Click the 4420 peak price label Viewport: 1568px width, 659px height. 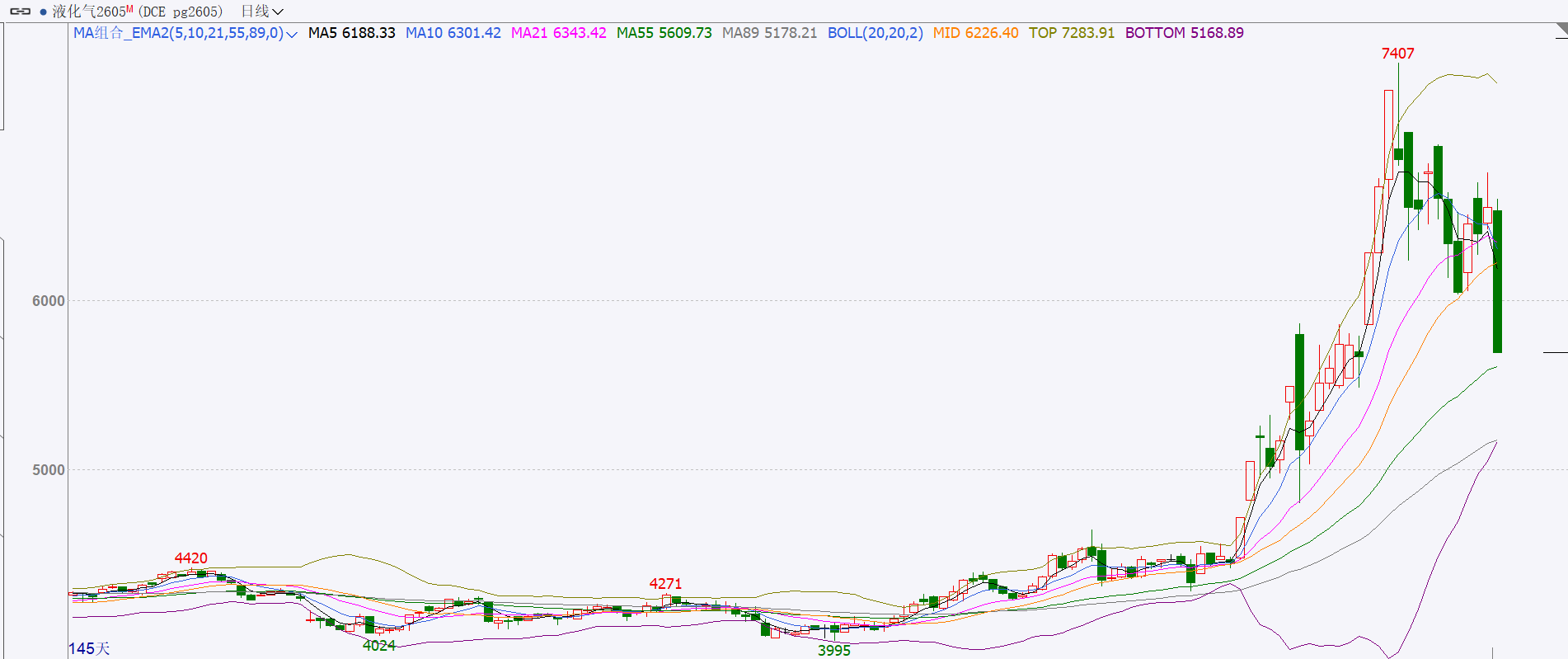pyautogui.click(x=190, y=558)
